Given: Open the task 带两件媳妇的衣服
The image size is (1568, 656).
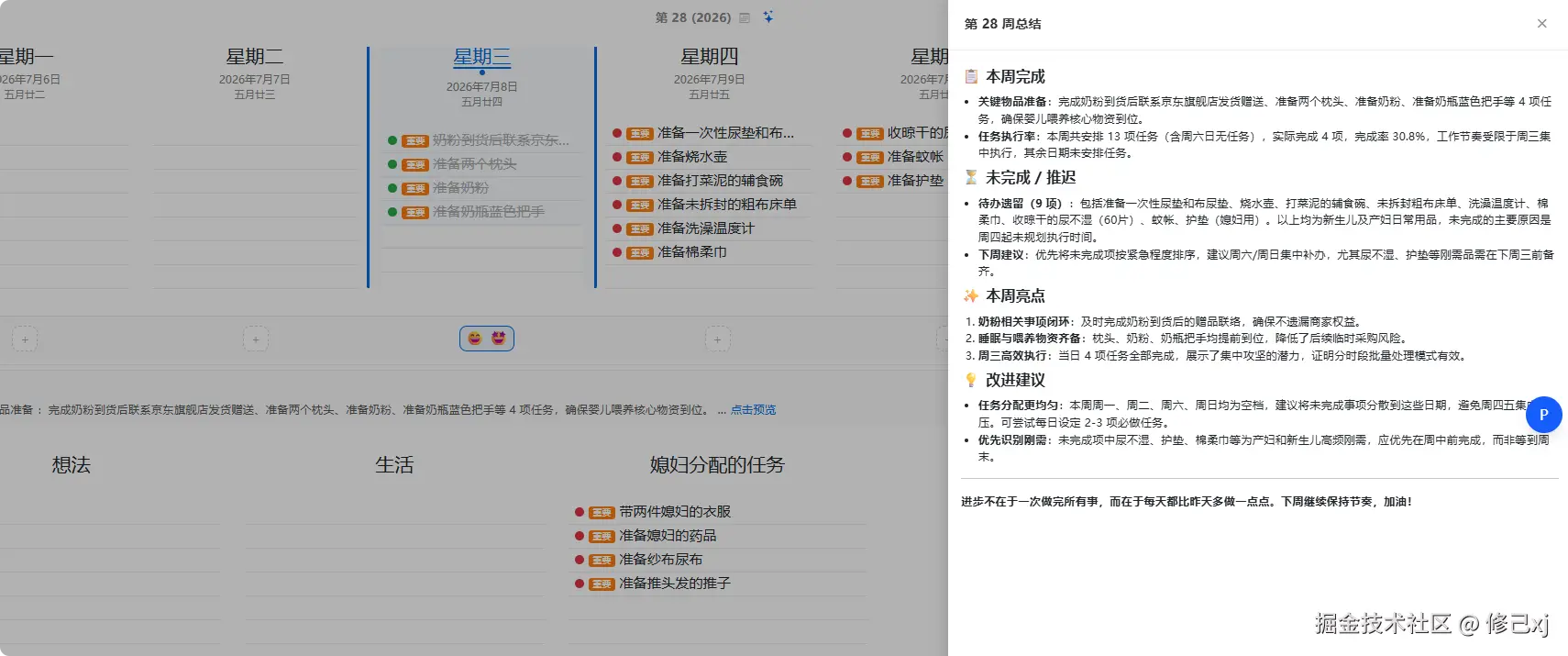Looking at the screenshot, I should click(675, 512).
